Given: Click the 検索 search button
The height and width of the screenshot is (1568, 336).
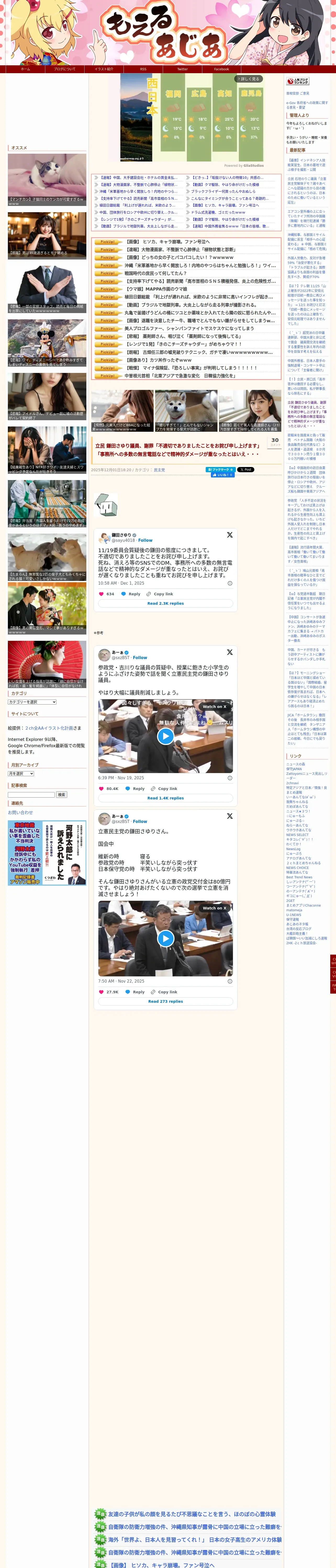Looking at the screenshot, I should tap(61, 794).
